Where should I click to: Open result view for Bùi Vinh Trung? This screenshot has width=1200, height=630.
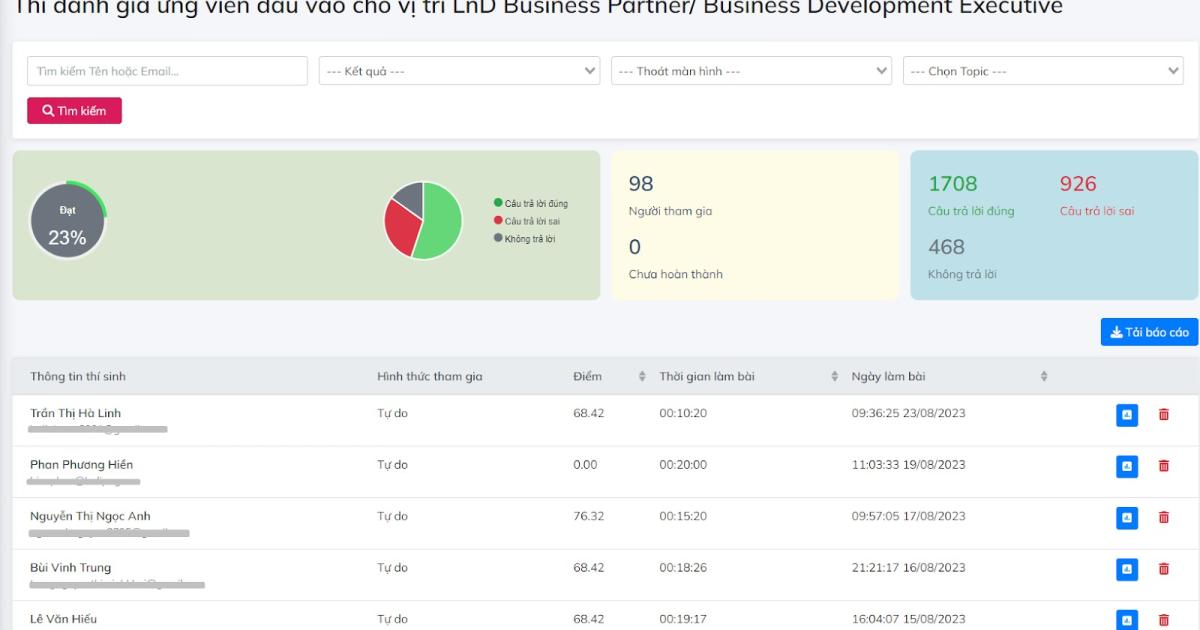pos(1126,569)
